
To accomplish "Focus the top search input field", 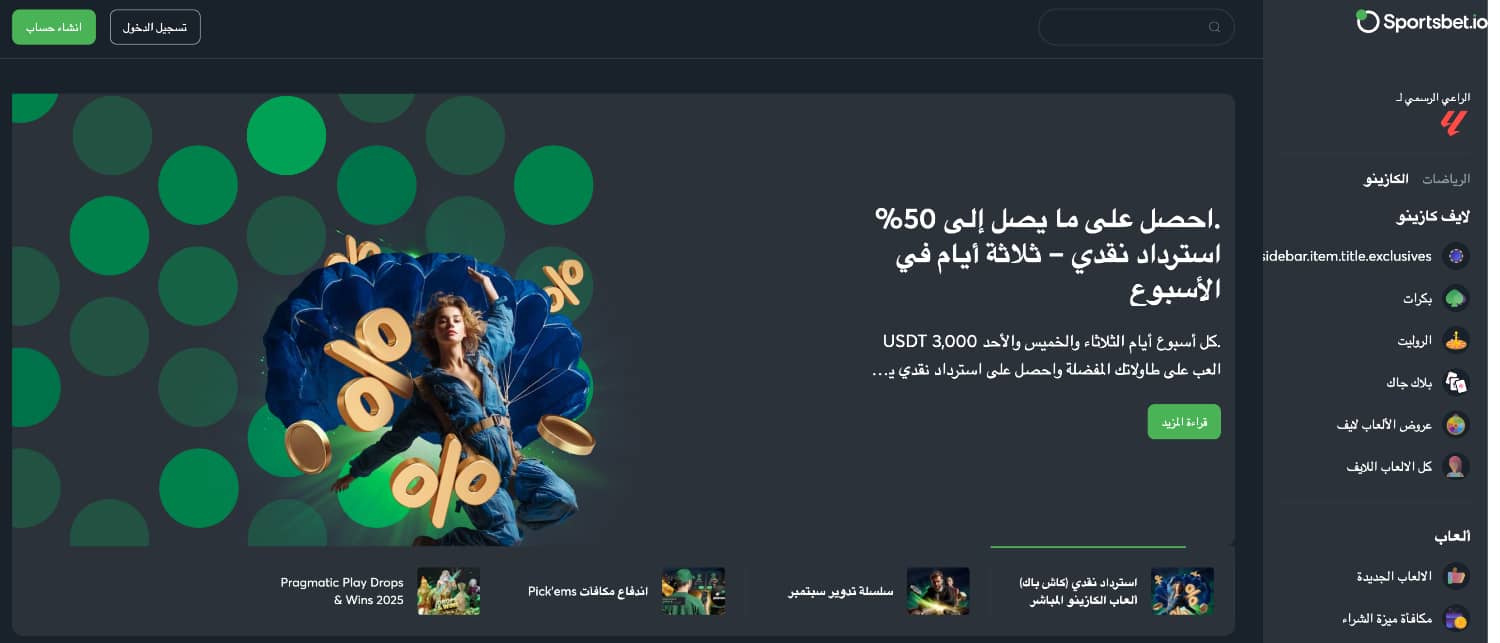I will click(1136, 27).
